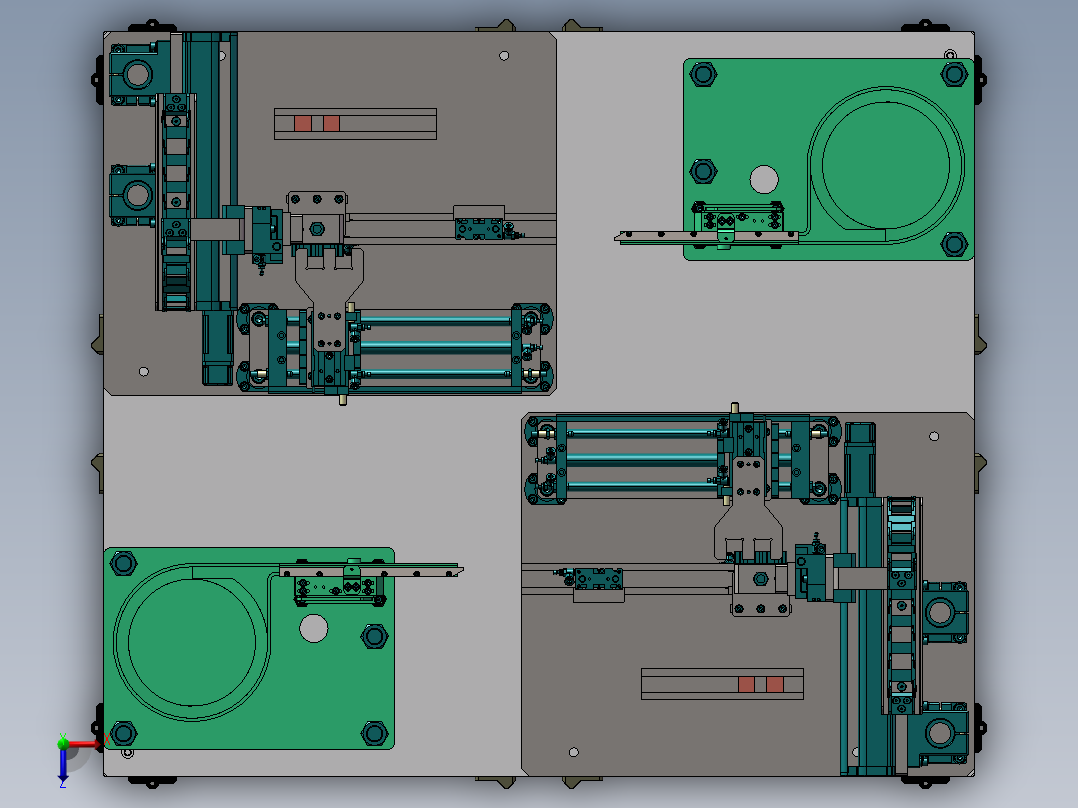Select left red block in lower-right parts tray

(747, 684)
